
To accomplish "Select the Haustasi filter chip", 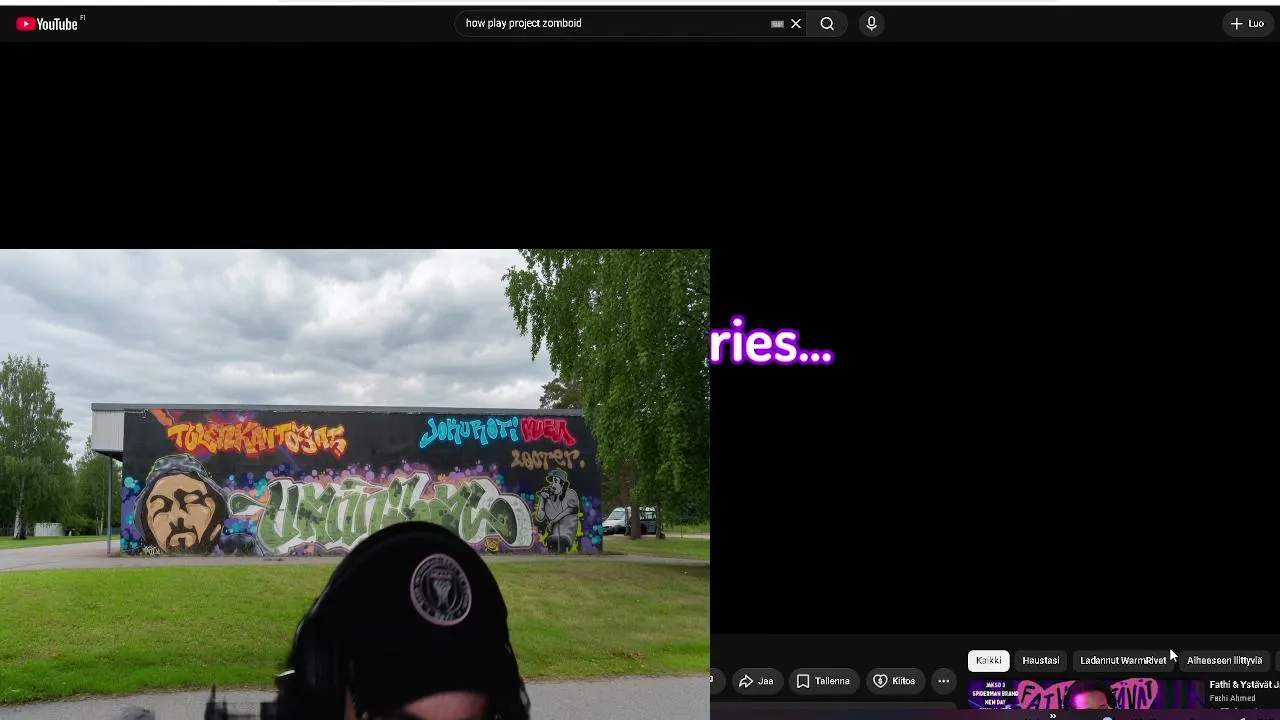I will click(1040, 660).
